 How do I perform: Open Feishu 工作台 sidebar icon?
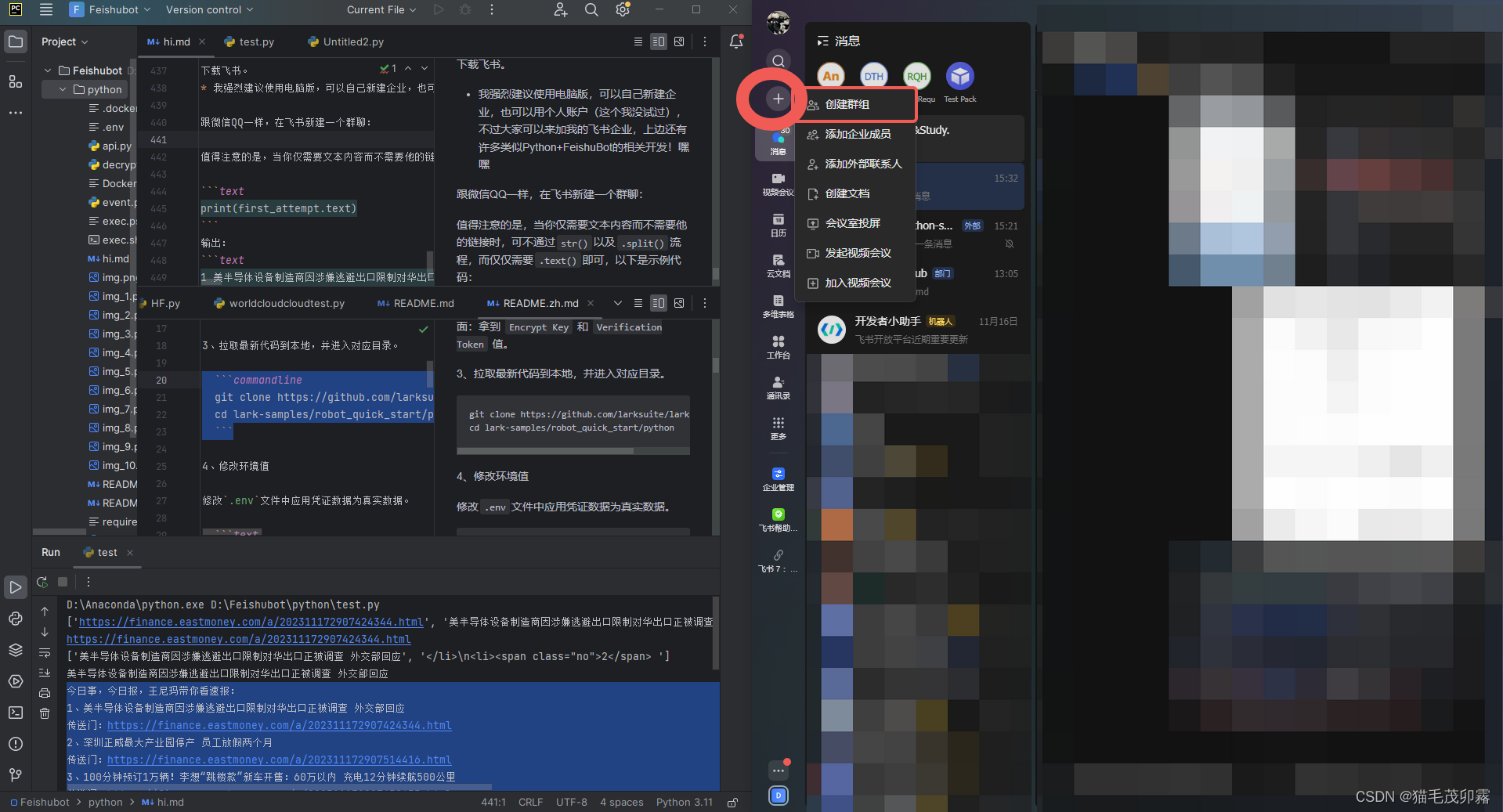(x=778, y=347)
